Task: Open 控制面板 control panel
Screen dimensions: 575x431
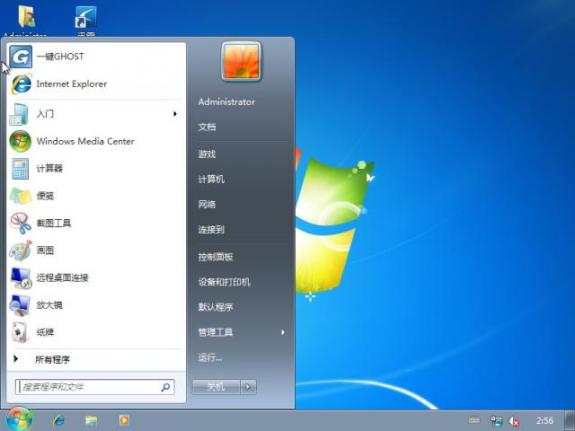Action: pyautogui.click(x=215, y=257)
